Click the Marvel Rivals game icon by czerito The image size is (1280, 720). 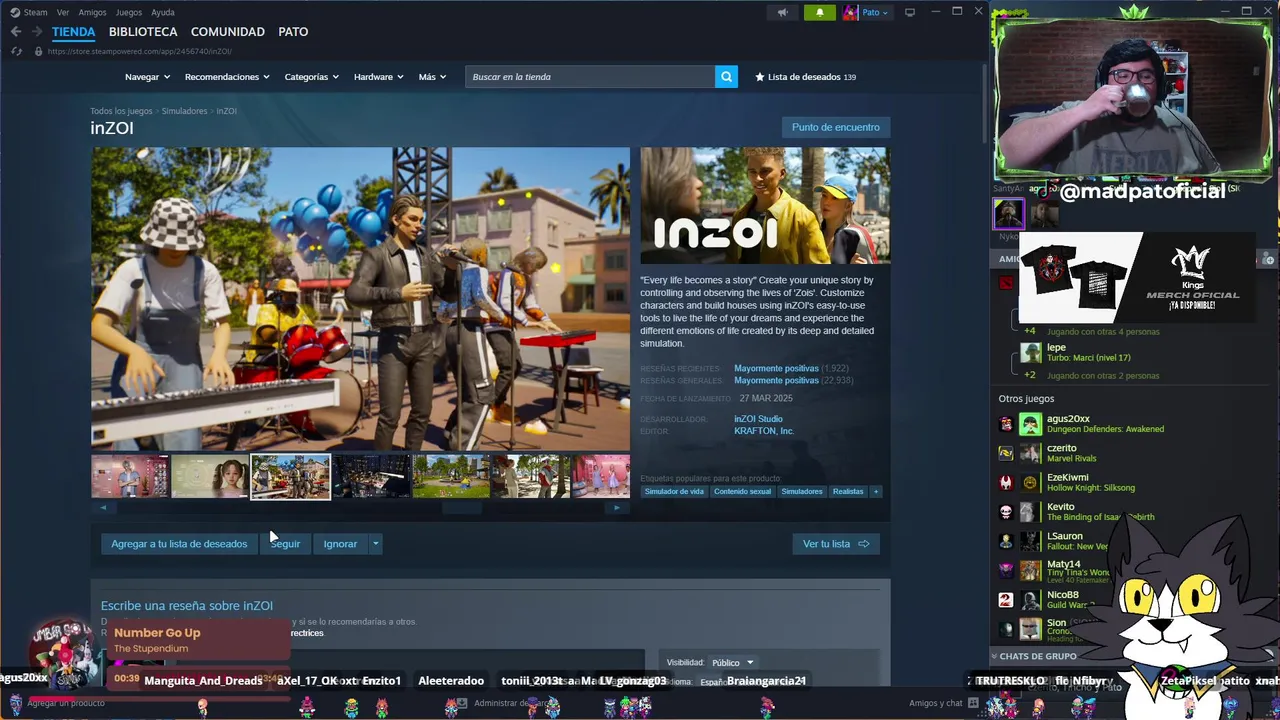[1006, 453]
